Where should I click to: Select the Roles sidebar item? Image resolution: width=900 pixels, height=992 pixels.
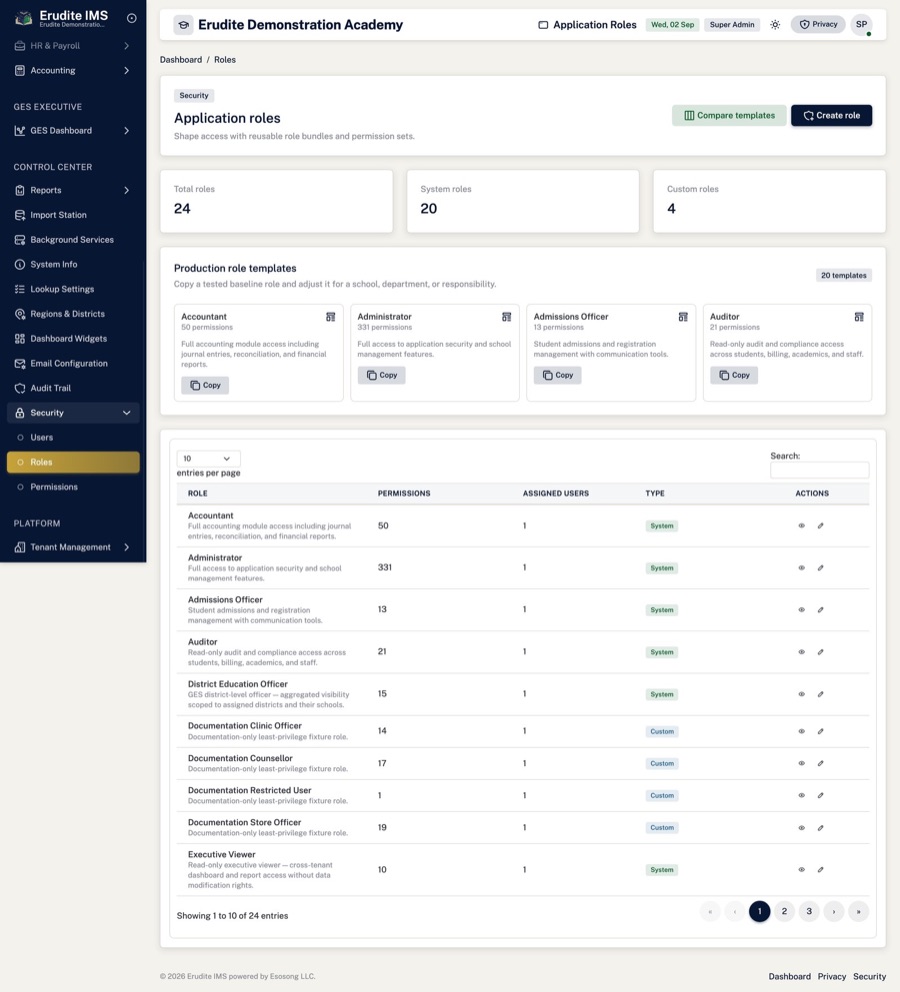click(73, 462)
